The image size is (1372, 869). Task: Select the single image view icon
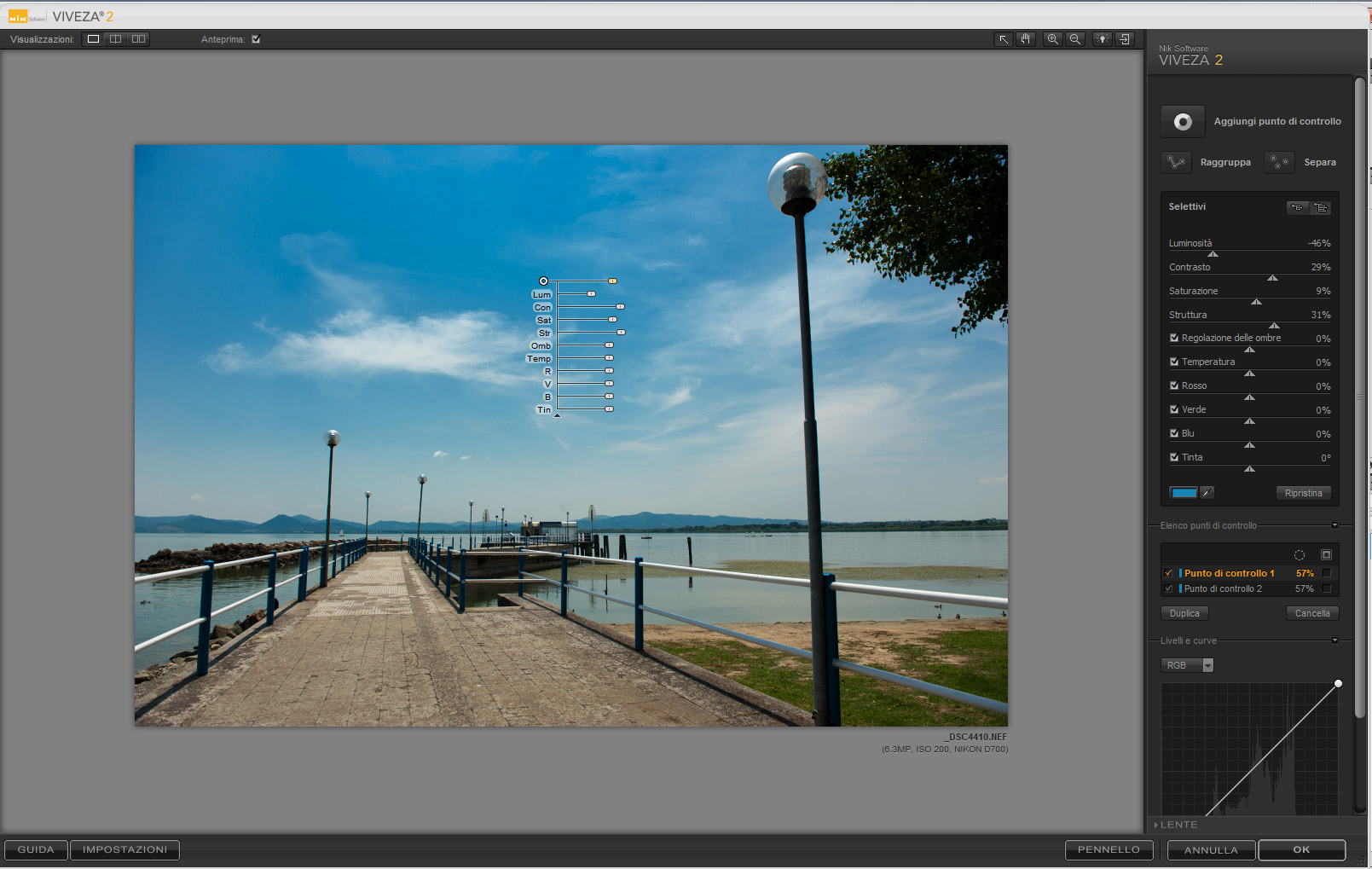pos(94,39)
